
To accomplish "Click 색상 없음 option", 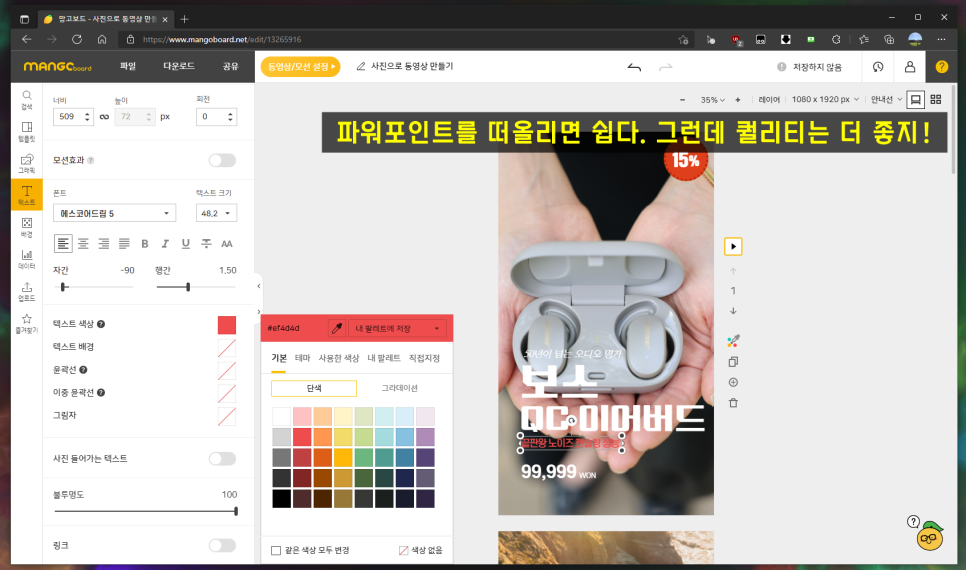I will coord(421,550).
